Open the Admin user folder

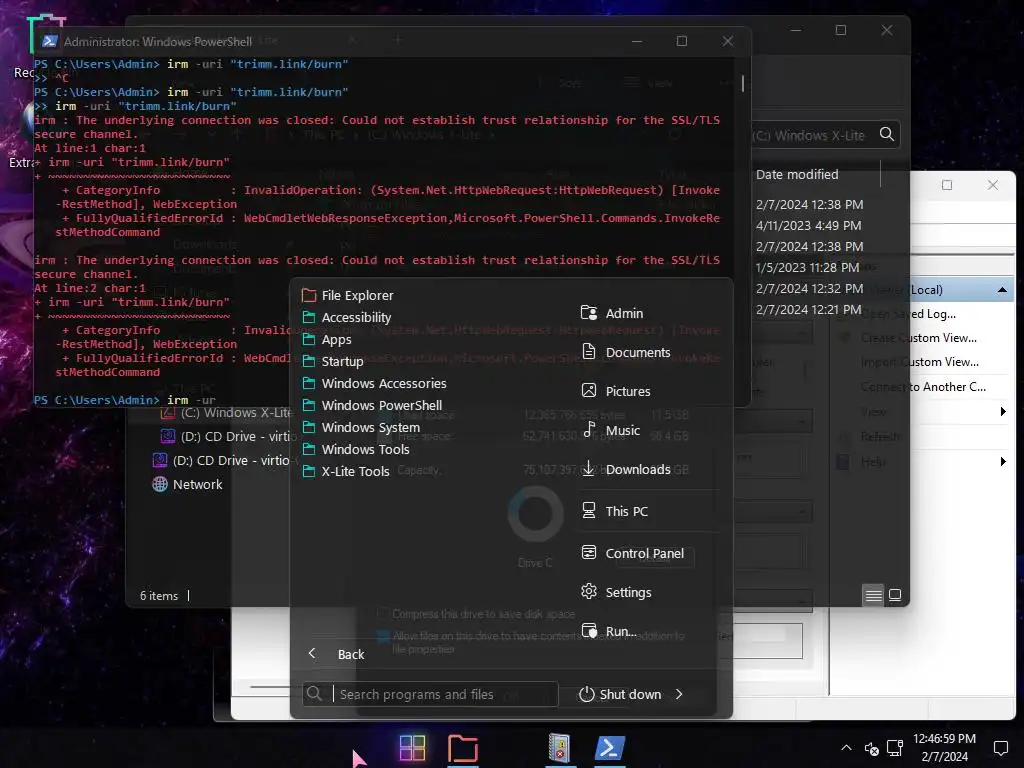[612, 313]
